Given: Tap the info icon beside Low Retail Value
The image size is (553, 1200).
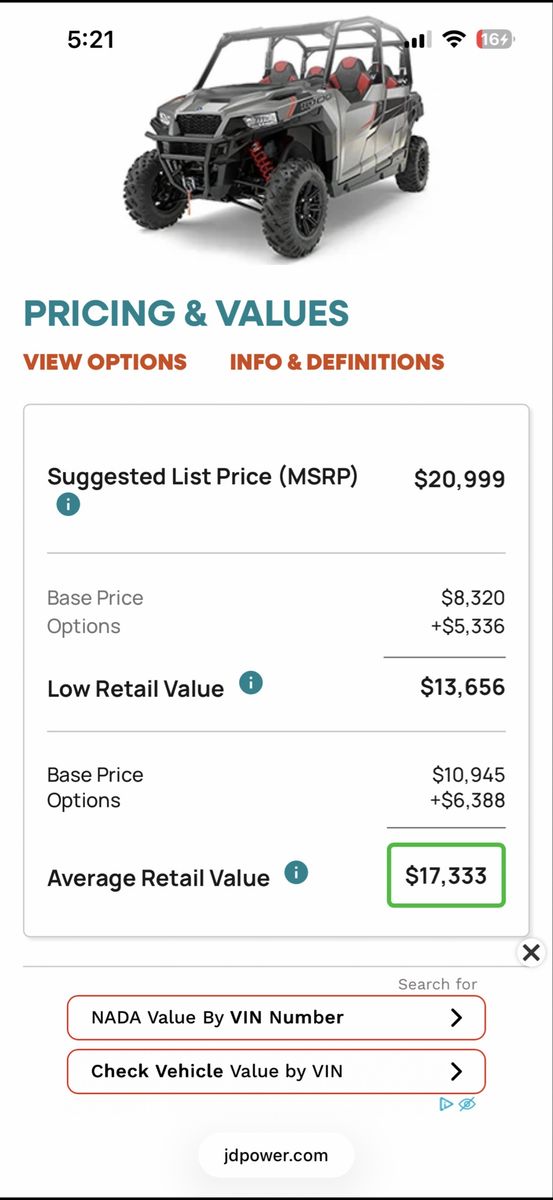Looking at the screenshot, I should (251, 684).
